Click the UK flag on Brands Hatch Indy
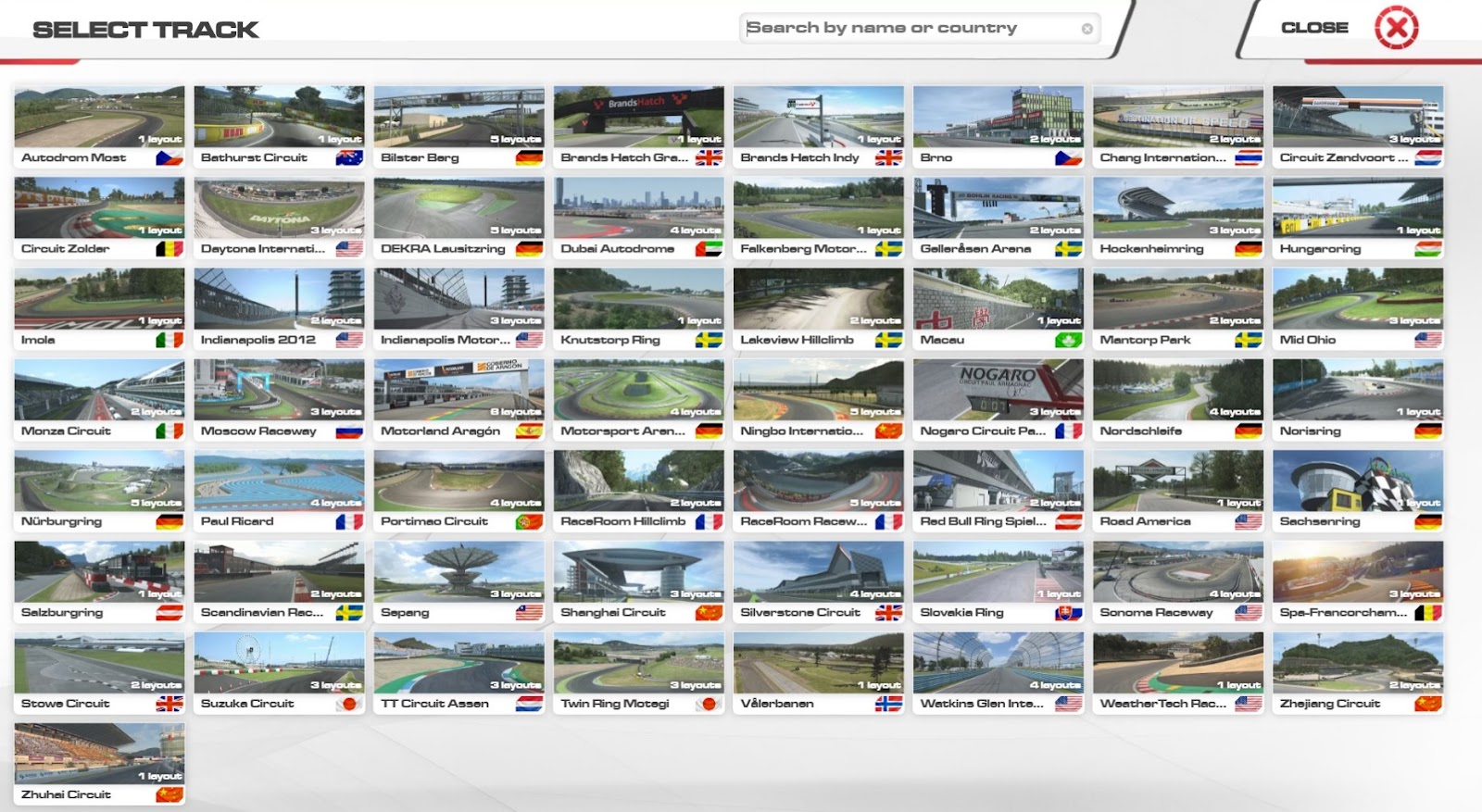Viewport: 1482px width, 812px height. pyautogui.click(x=888, y=158)
